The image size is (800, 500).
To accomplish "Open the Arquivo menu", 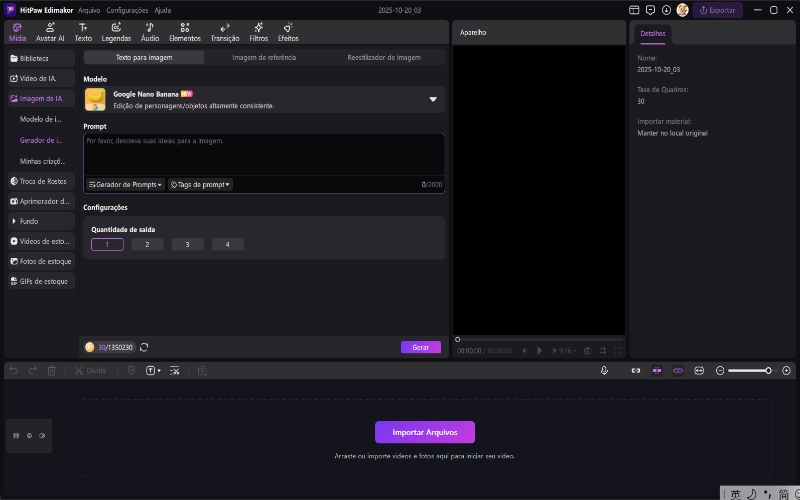I will point(89,10).
